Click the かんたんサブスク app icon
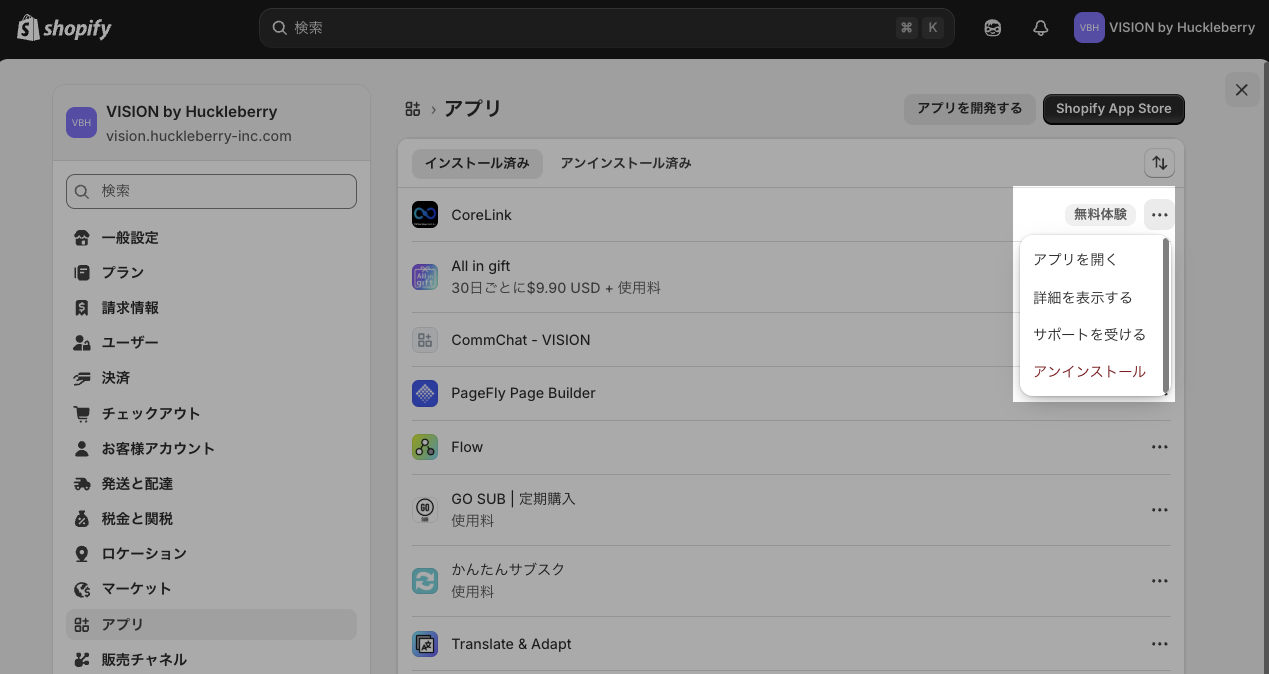1269x674 pixels. click(425, 581)
